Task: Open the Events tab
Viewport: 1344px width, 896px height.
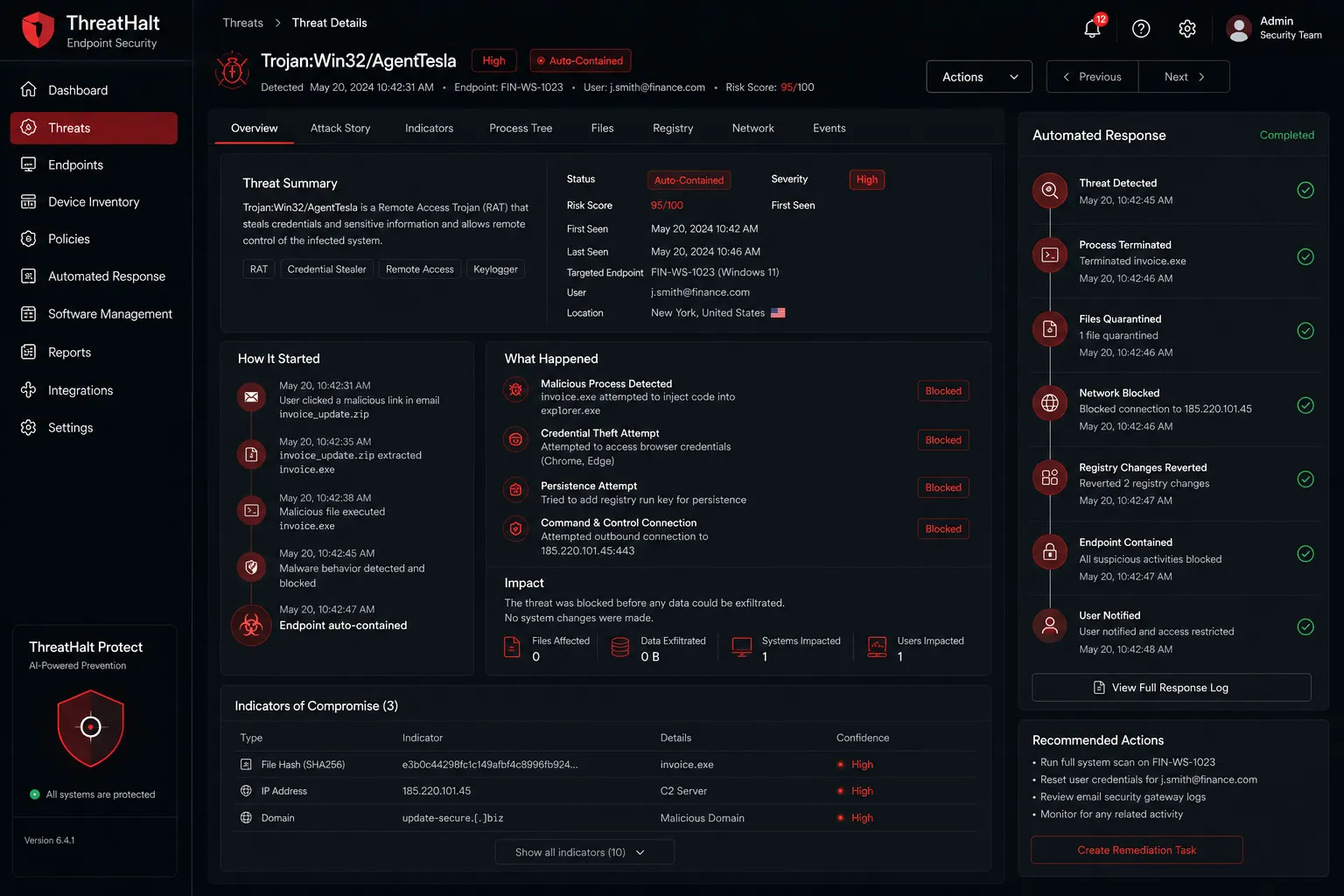Action: (x=829, y=128)
